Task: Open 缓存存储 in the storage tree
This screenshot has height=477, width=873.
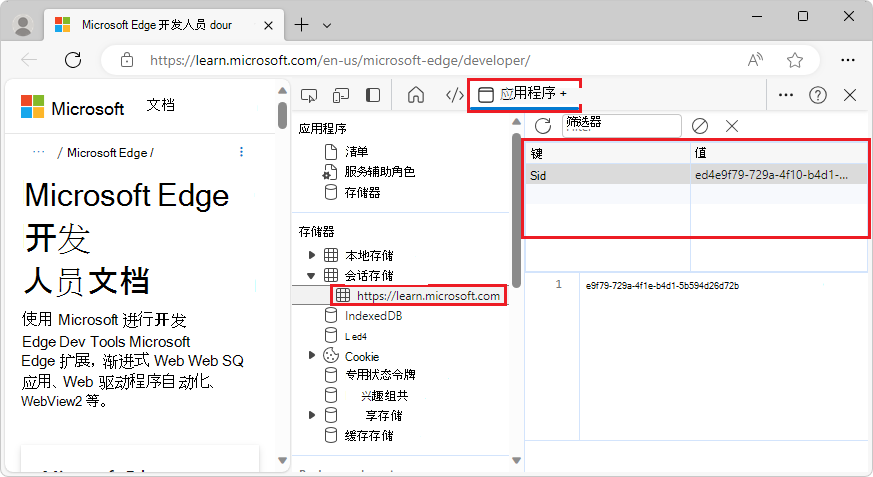Action: point(369,435)
